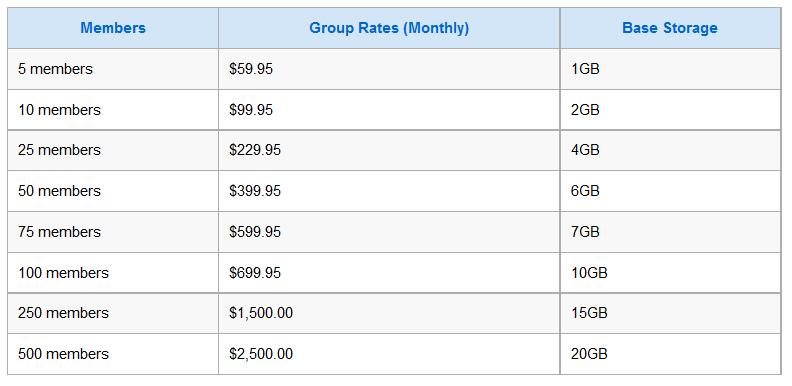
Task: Select the 5 members cell
Action: tap(113, 69)
